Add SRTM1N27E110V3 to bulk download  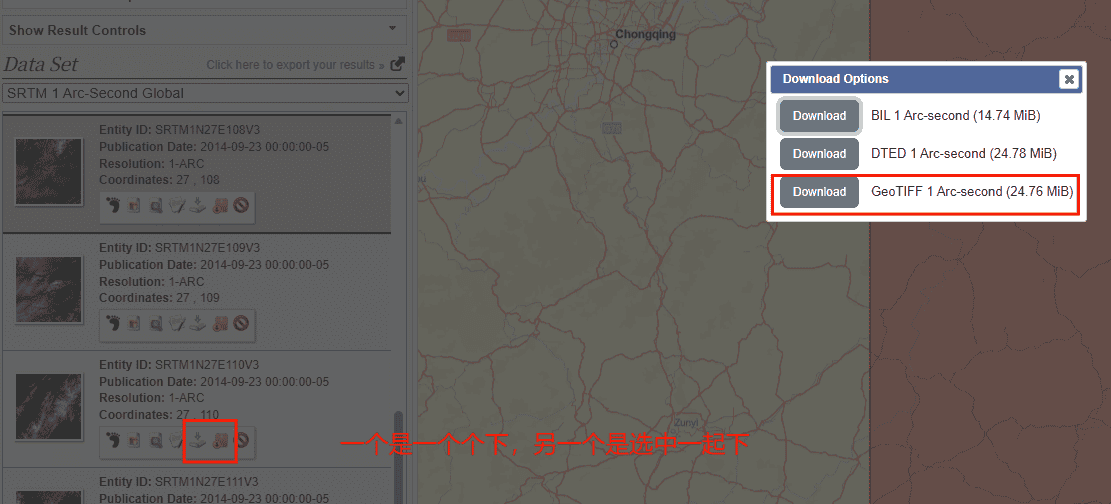pos(221,440)
